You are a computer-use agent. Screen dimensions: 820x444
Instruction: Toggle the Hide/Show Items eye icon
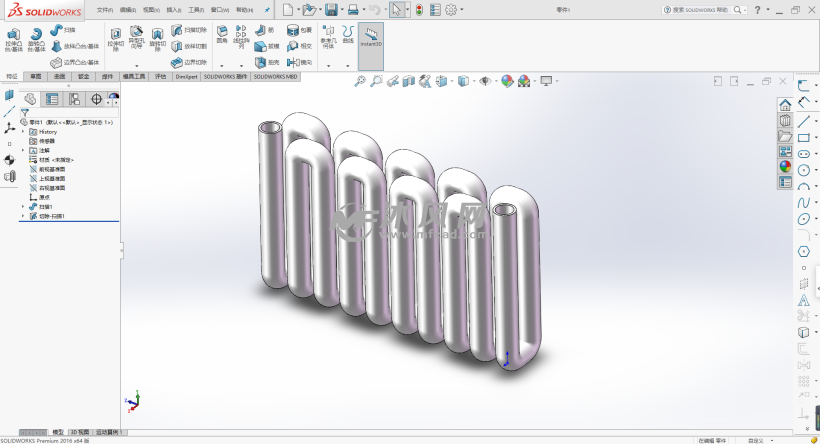(485, 81)
